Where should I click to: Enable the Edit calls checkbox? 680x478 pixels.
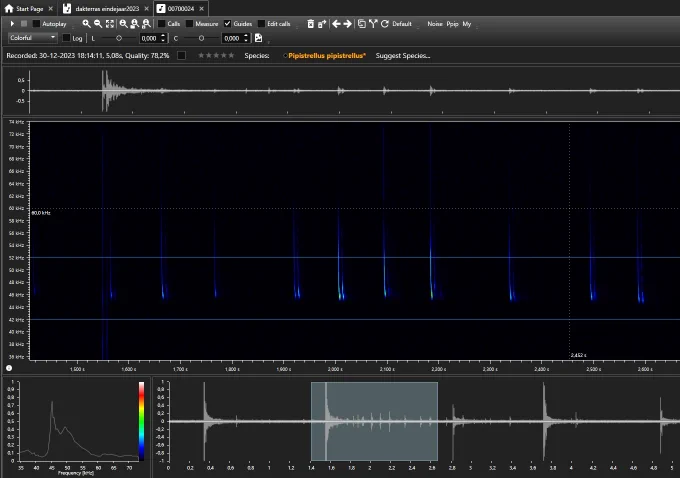[x=261, y=23]
